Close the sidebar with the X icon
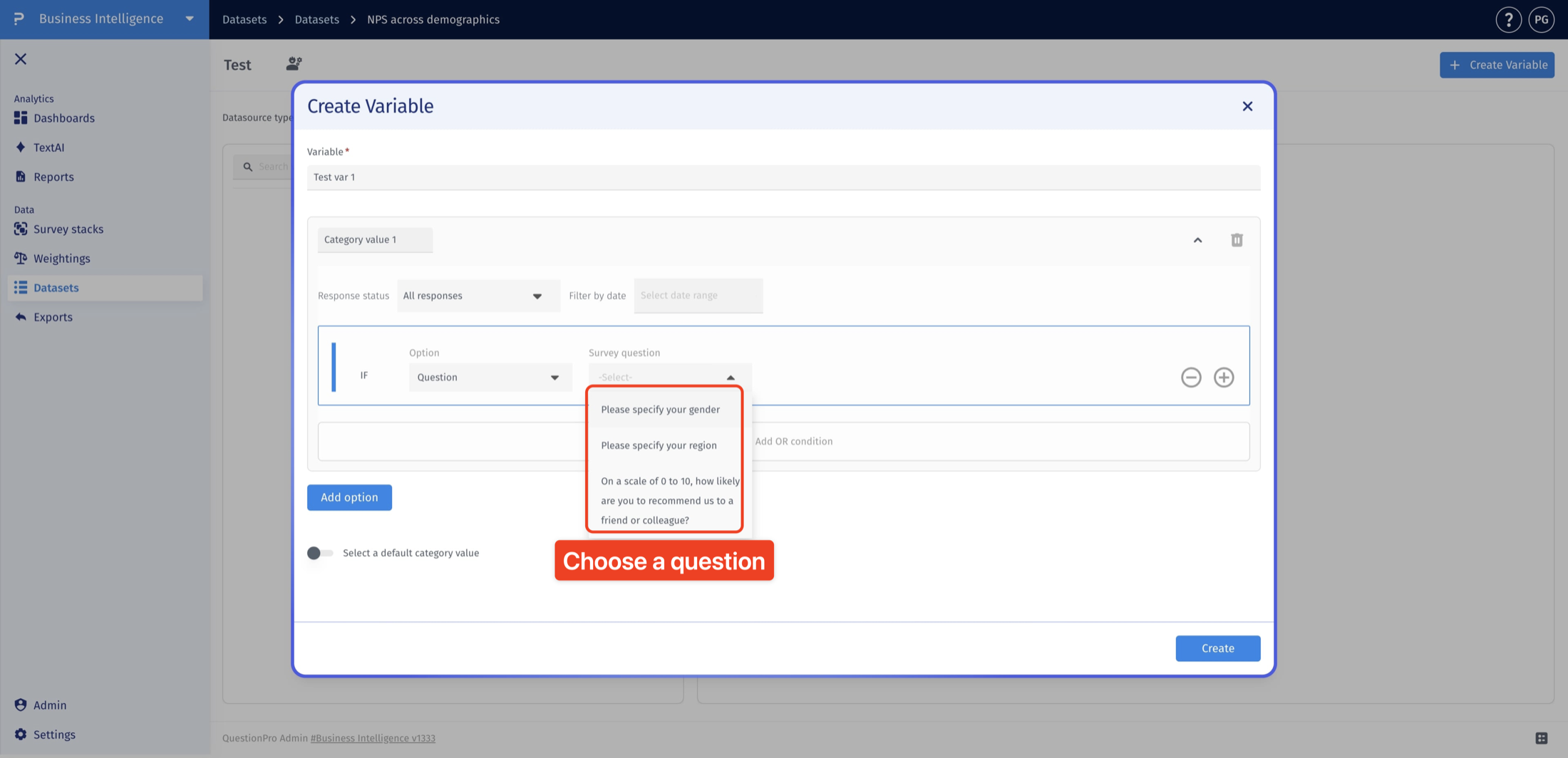 tap(21, 59)
